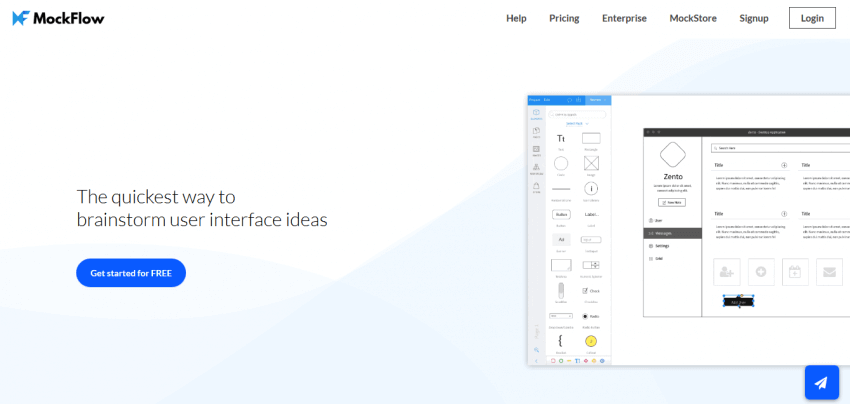
Task: Click the Zento diamond logo in the mockup
Action: pos(673,155)
